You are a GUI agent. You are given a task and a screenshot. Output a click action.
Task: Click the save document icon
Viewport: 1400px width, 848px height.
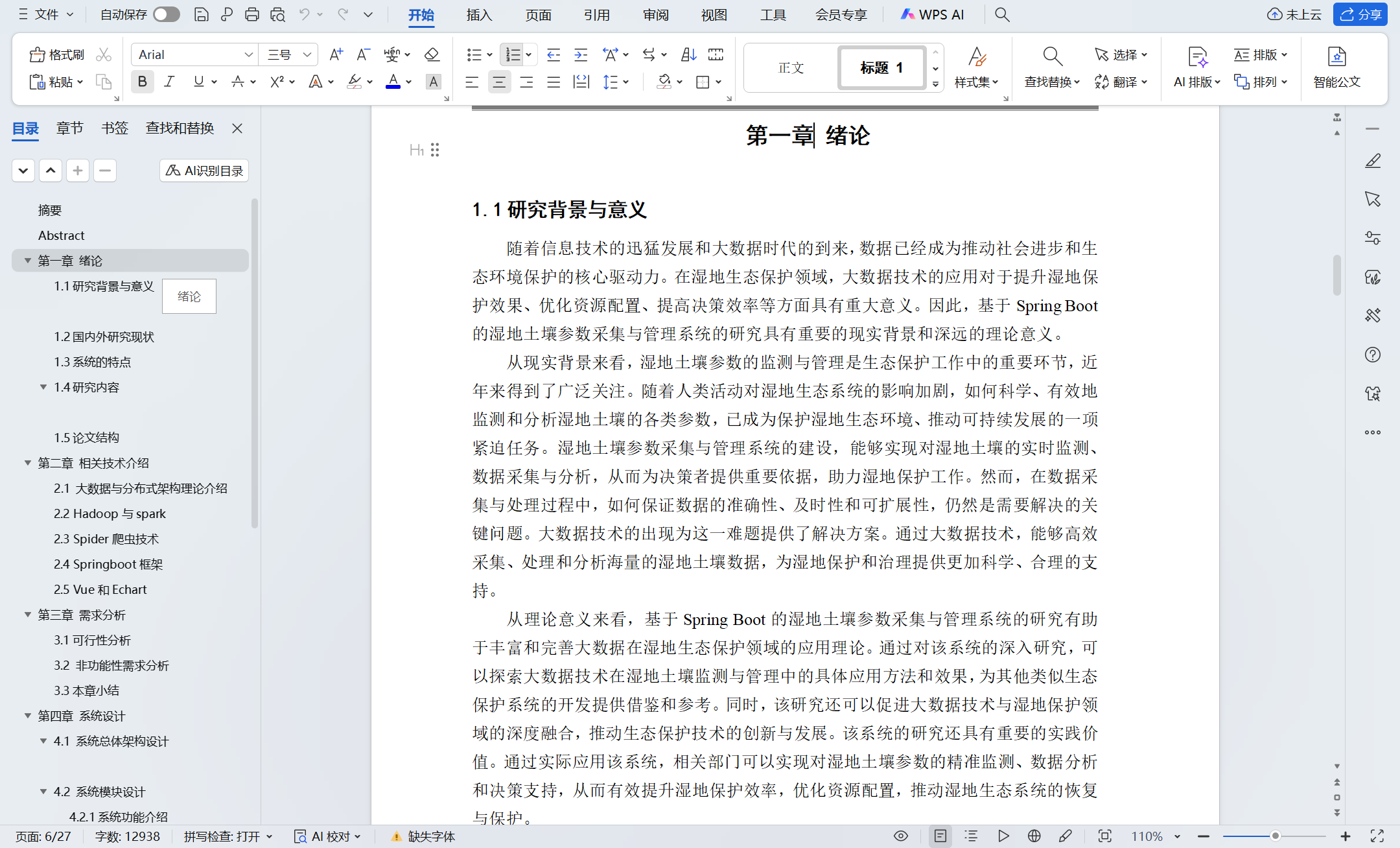pyautogui.click(x=201, y=14)
